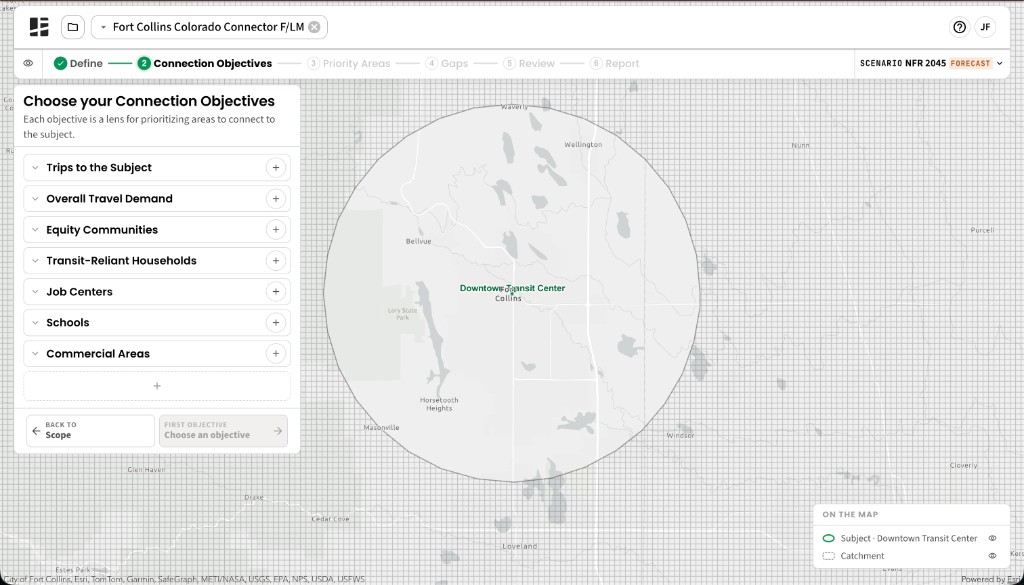Click the Nunn label on the map
Image resolution: width=1024 pixels, height=585 pixels.
point(800,145)
